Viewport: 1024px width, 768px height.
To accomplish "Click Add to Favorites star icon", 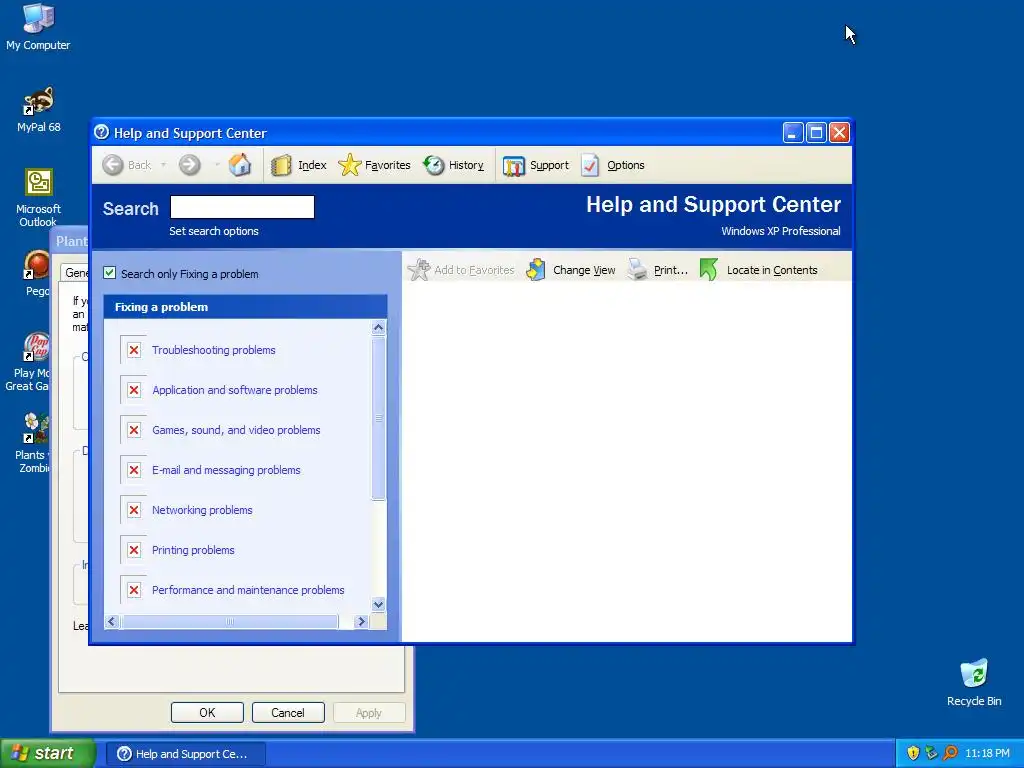I will point(419,270).
